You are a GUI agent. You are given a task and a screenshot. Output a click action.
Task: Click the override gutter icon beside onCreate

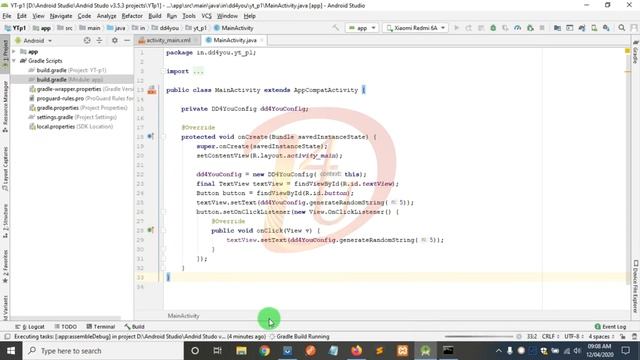pos(150,136)
